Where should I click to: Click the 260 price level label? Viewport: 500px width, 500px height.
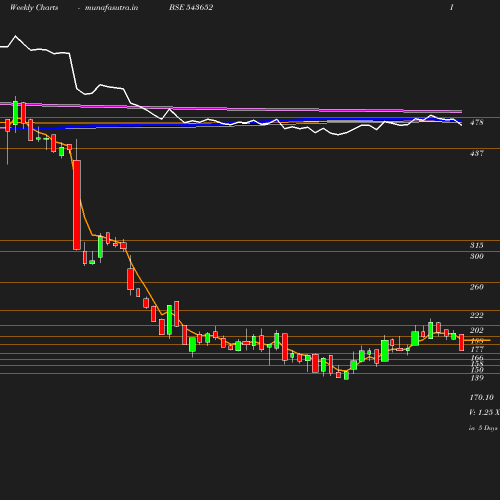point(476,287)
